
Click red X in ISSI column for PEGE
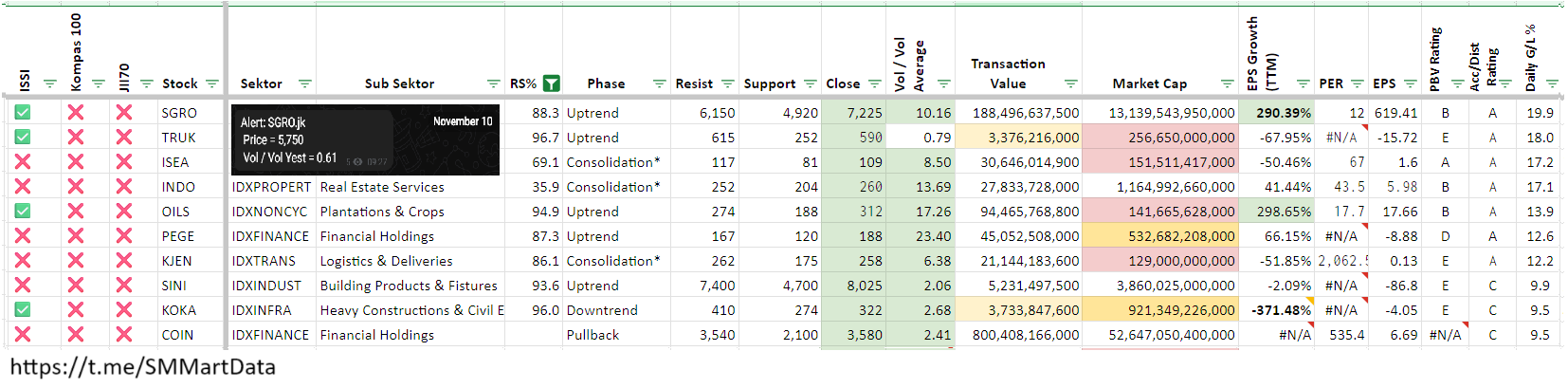coord(23,236)
